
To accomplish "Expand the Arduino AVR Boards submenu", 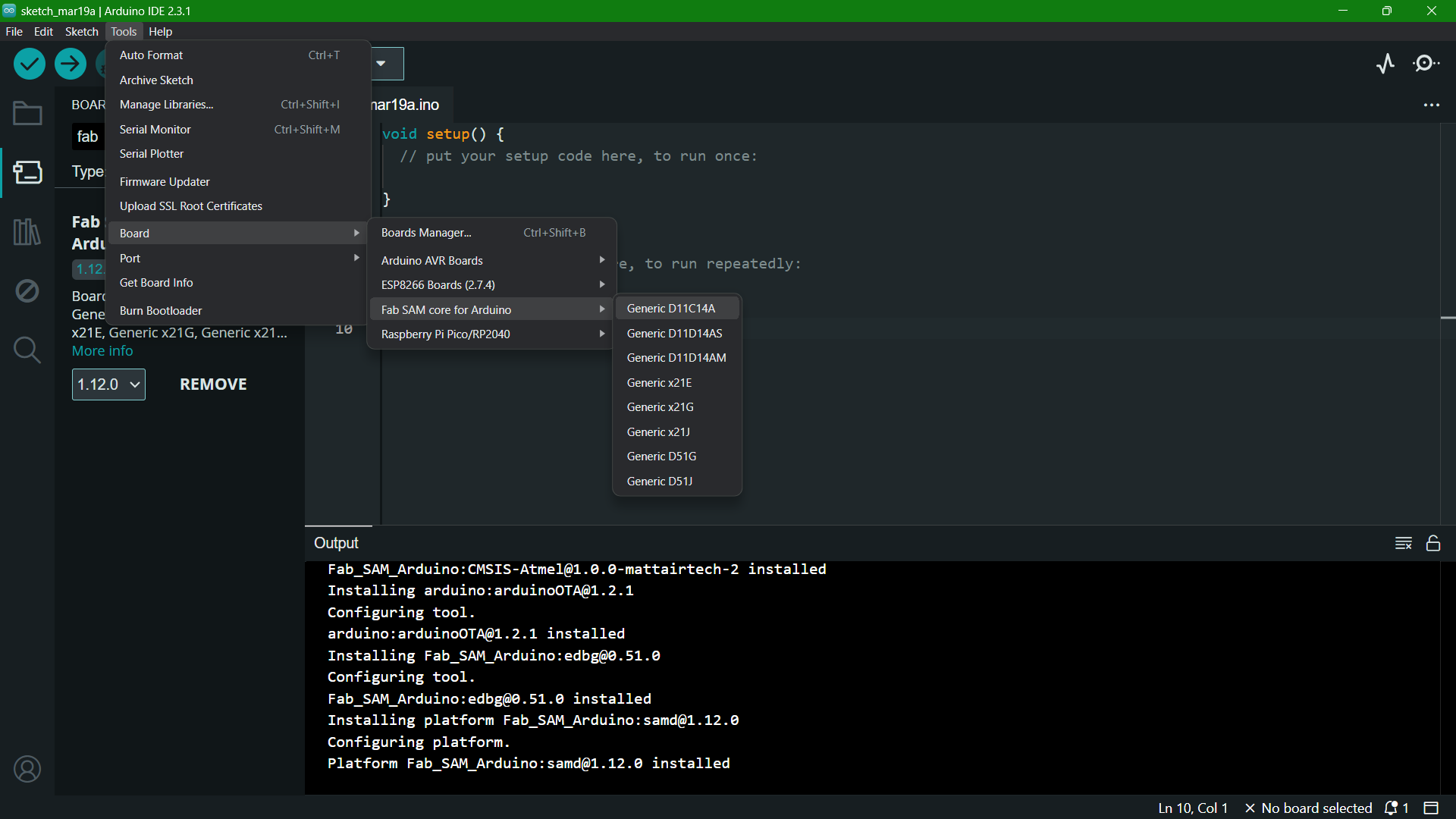I will coord(492,261).
